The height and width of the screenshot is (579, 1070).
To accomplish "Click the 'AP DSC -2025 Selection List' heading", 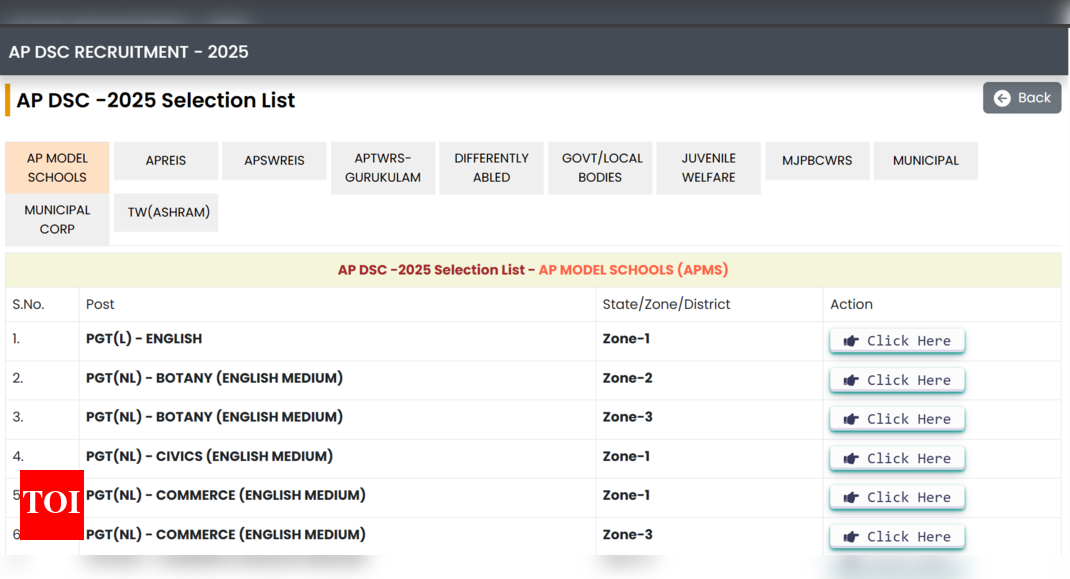I will coord(156,100).
